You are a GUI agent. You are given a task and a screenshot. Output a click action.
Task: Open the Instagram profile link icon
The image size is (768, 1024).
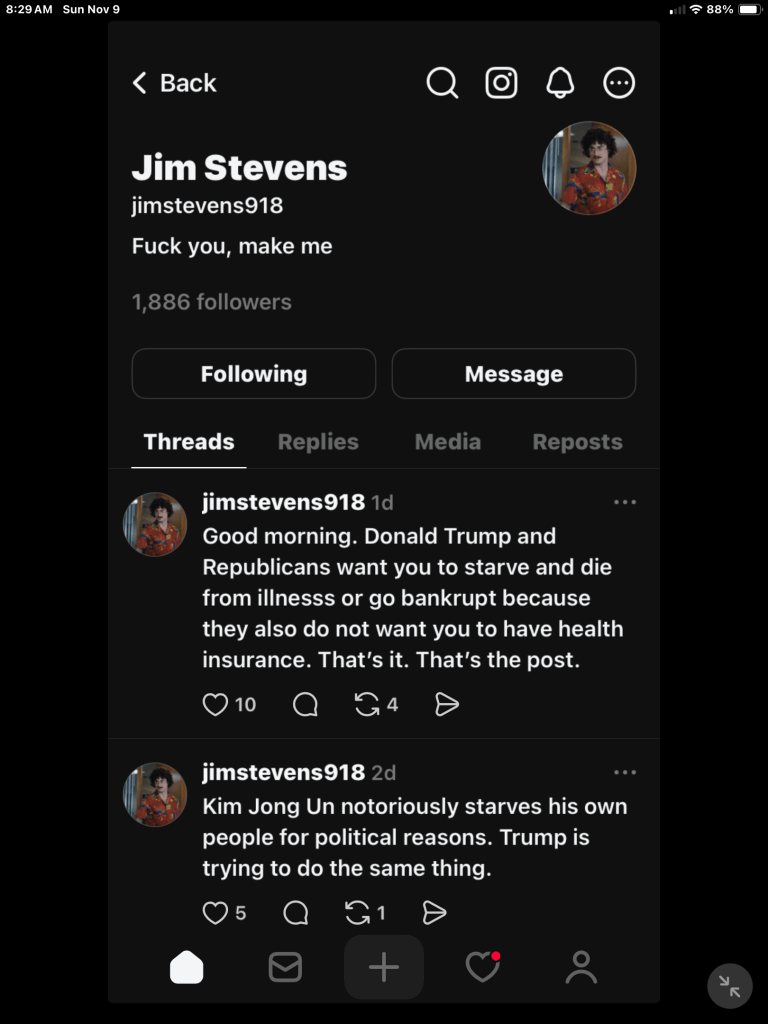pos(501,83)
